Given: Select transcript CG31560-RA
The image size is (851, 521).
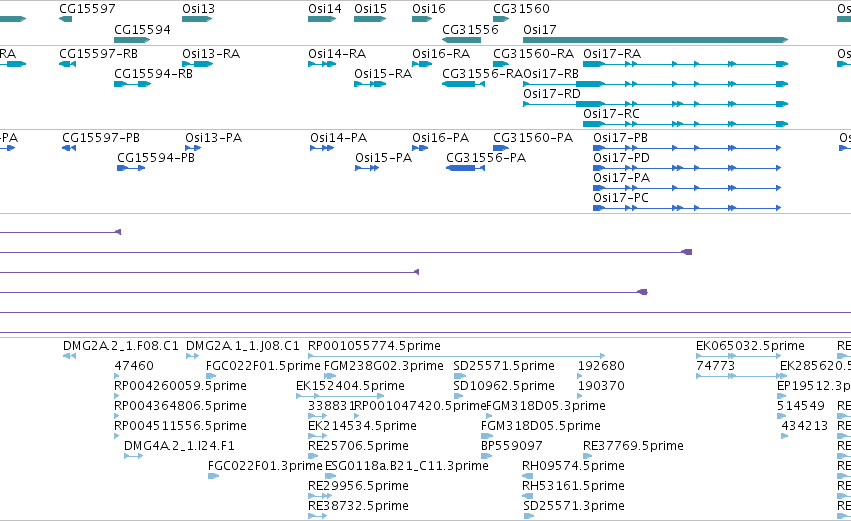Looking at the screenshot, I should (533, 54).
